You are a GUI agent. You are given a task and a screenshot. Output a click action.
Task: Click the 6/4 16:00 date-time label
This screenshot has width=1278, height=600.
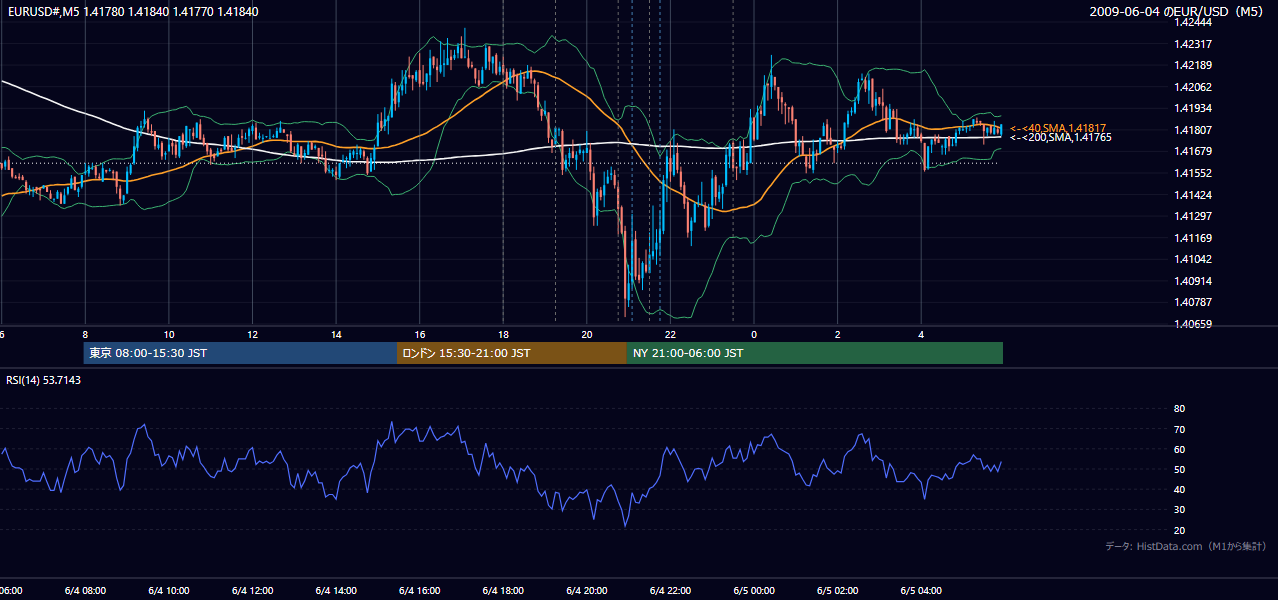420,590
